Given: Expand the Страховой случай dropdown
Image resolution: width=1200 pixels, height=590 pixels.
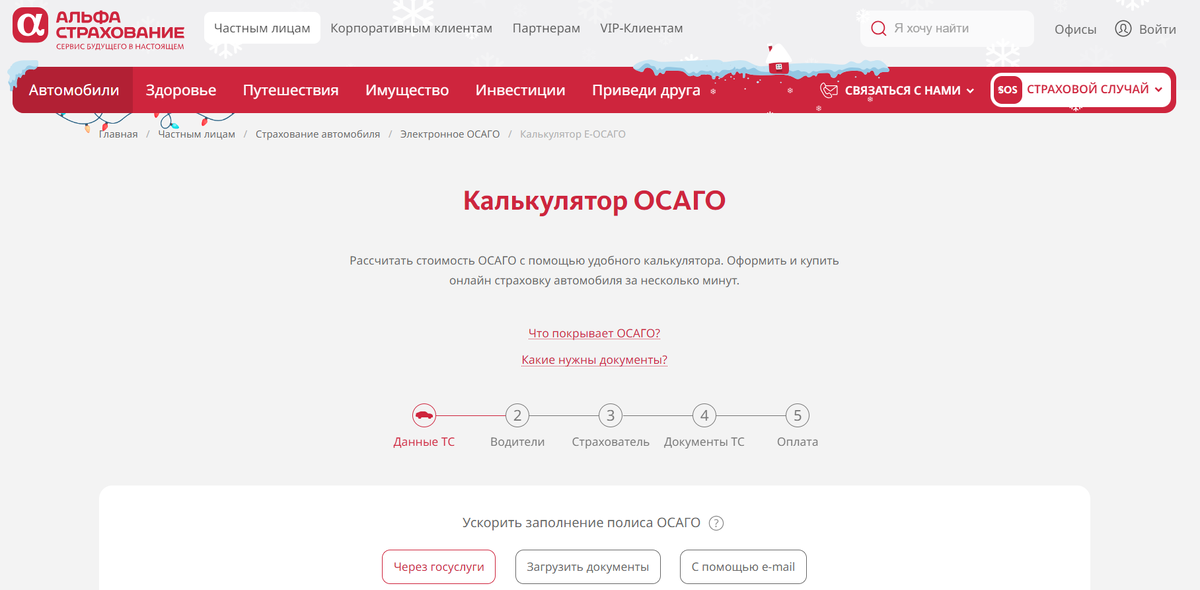Looking at the screenshot, I should tap(1081, 90).
